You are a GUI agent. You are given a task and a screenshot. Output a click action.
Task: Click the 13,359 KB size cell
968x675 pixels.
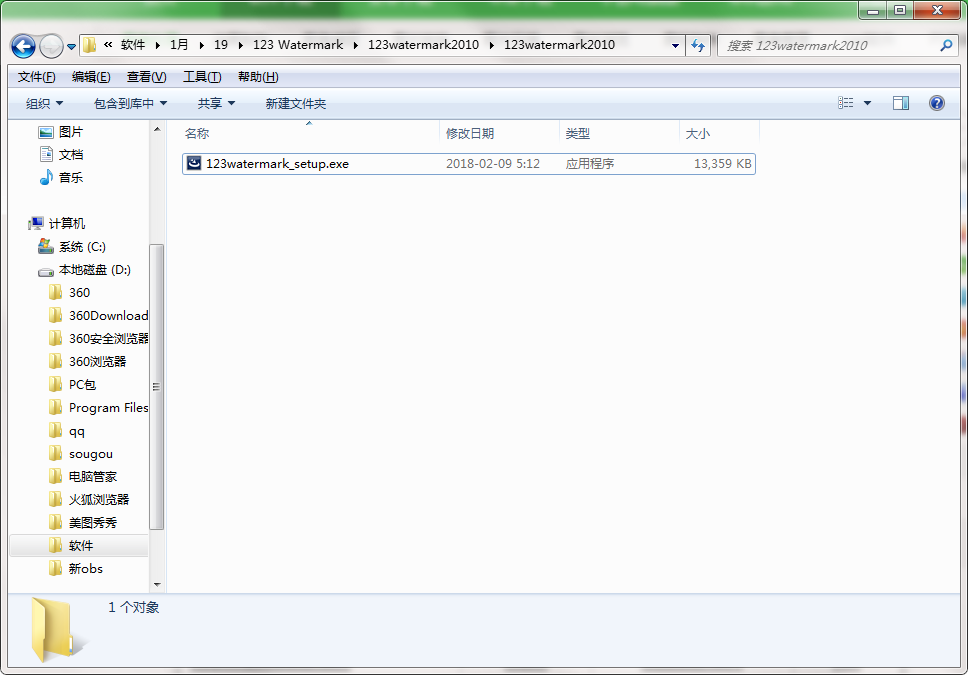click(x=722, y=164)
